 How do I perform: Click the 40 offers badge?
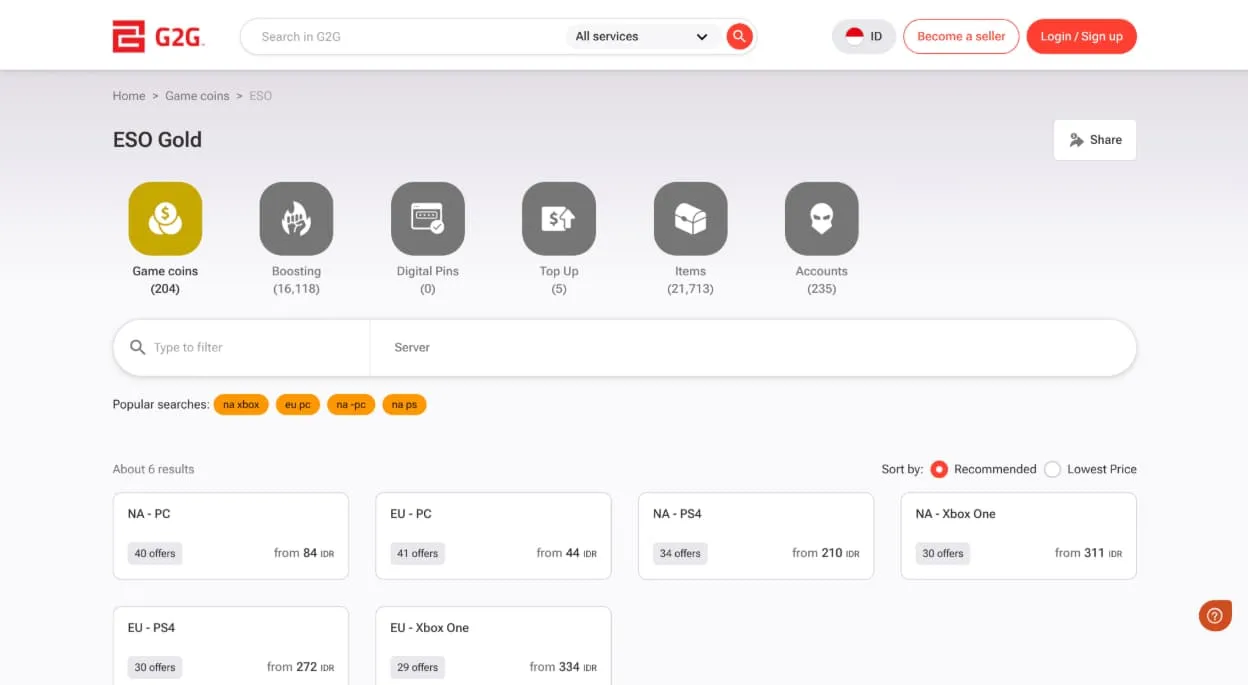155,553
